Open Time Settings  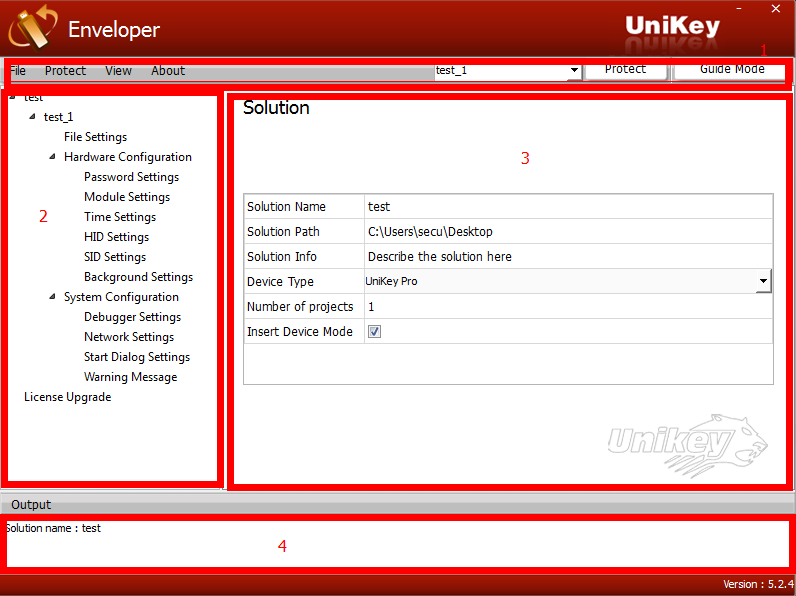point(120,217)
